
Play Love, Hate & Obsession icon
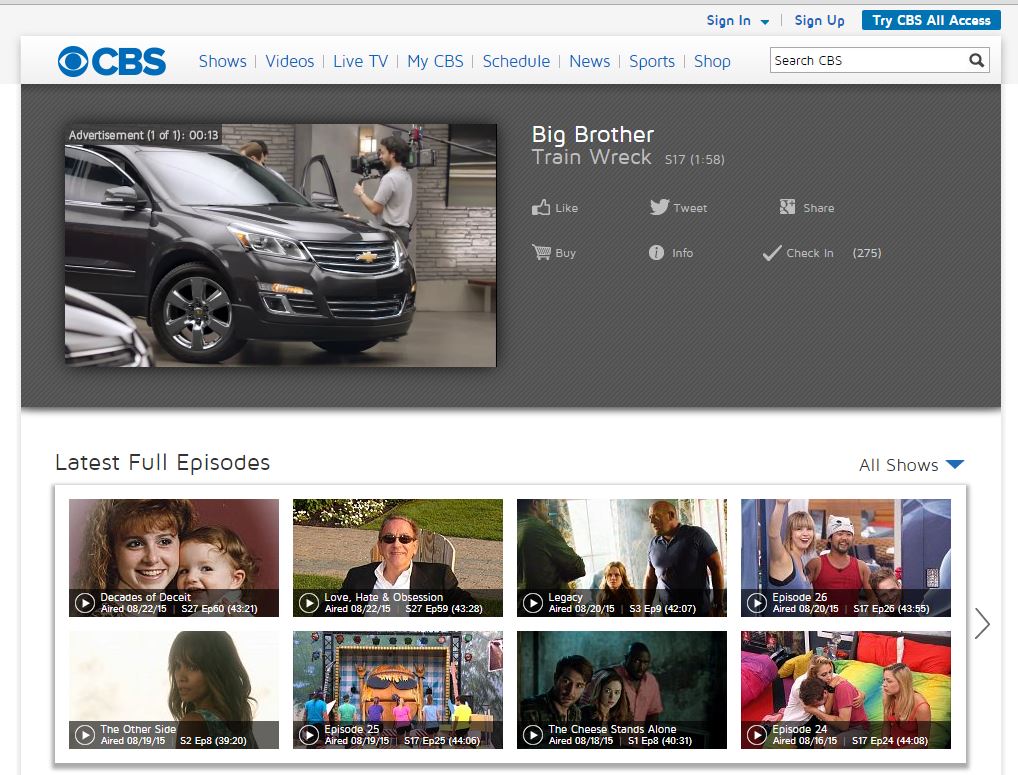309,603
